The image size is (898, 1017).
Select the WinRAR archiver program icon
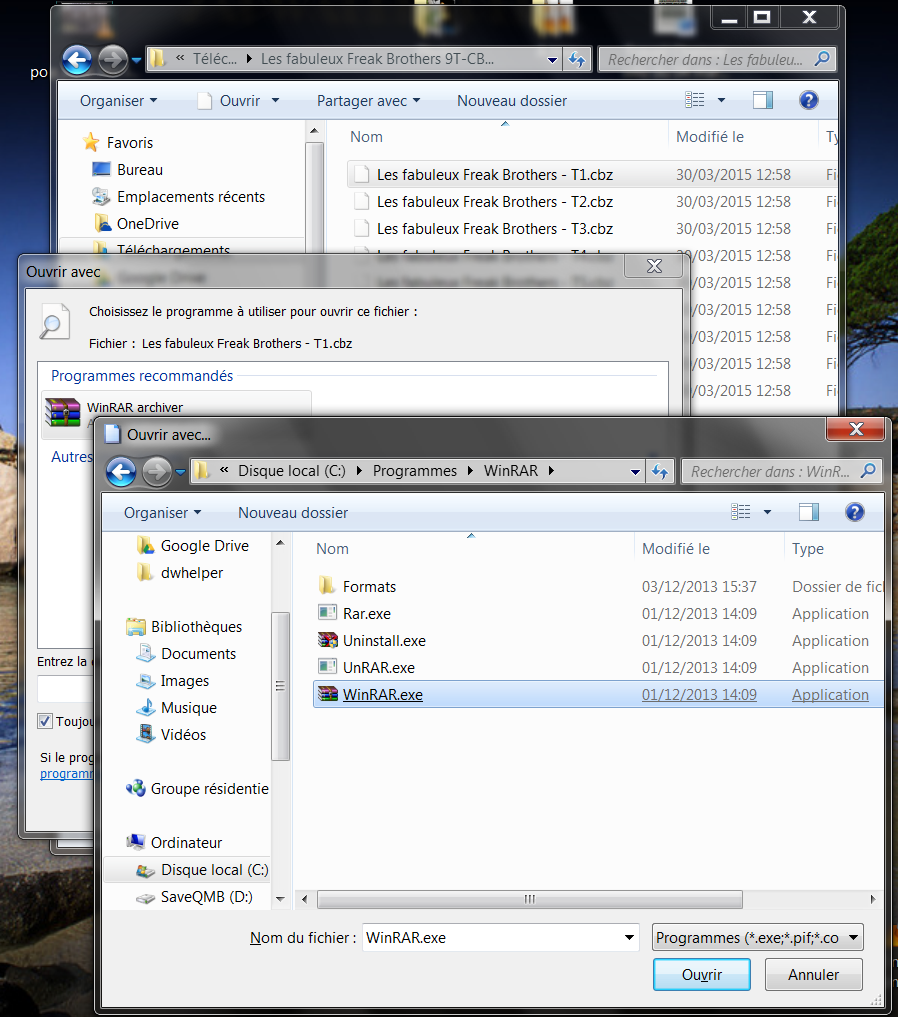(x=62, y=413)
